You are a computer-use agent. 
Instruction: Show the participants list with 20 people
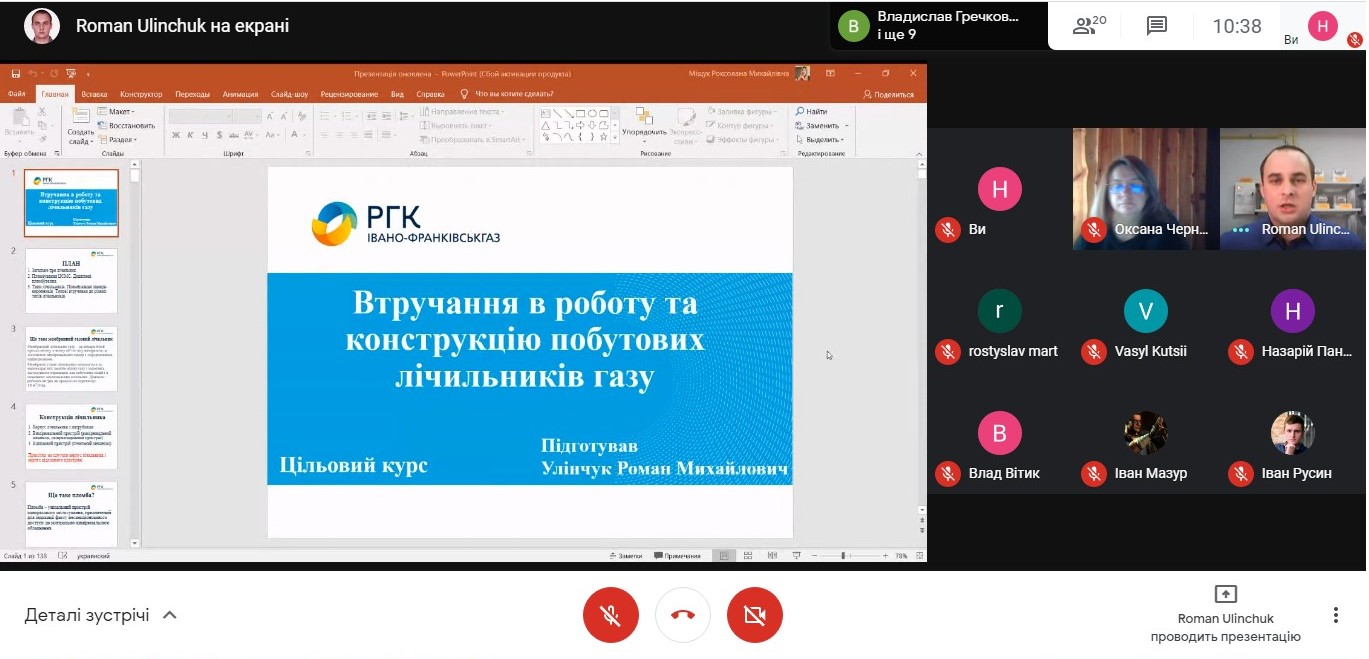(1086, 27)
